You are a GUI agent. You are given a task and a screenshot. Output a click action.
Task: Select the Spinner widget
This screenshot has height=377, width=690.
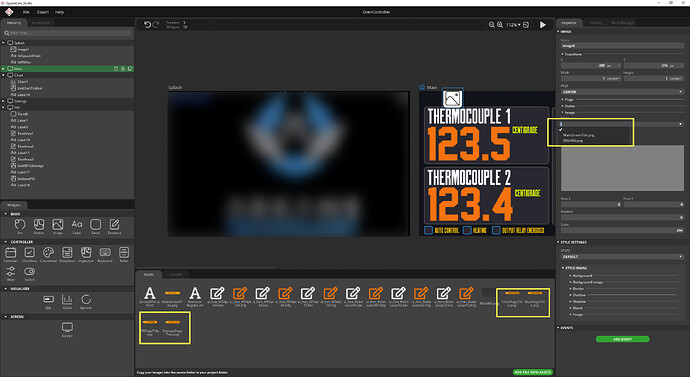pos(86,301)
